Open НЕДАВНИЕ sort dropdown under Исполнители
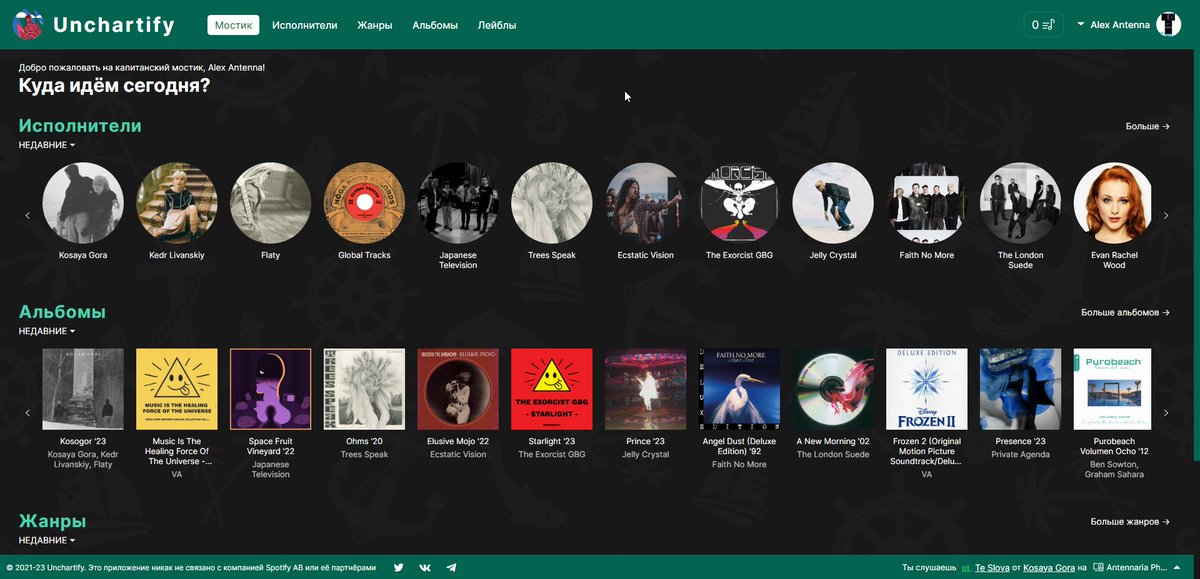The height and width of the screenshot is (579, 1200). (47, 145)
